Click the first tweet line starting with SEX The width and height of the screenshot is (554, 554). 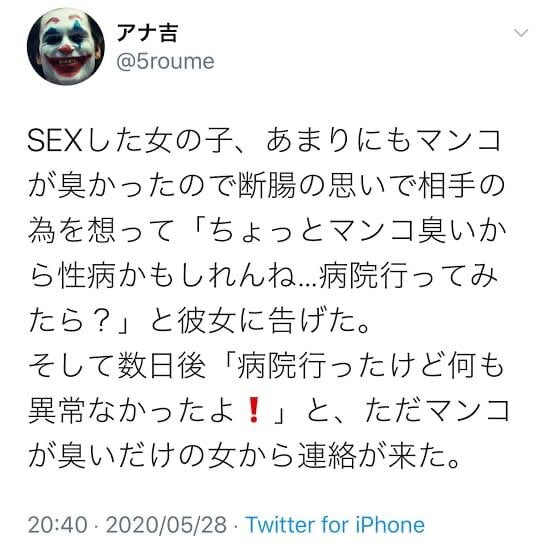tap(264, 140)
